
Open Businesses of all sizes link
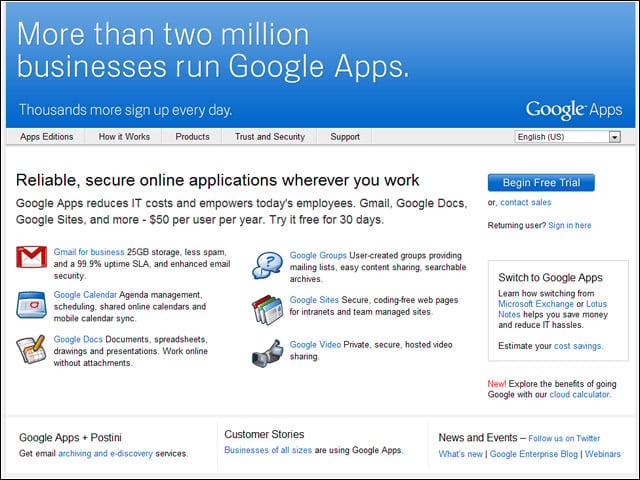point(268,450)
